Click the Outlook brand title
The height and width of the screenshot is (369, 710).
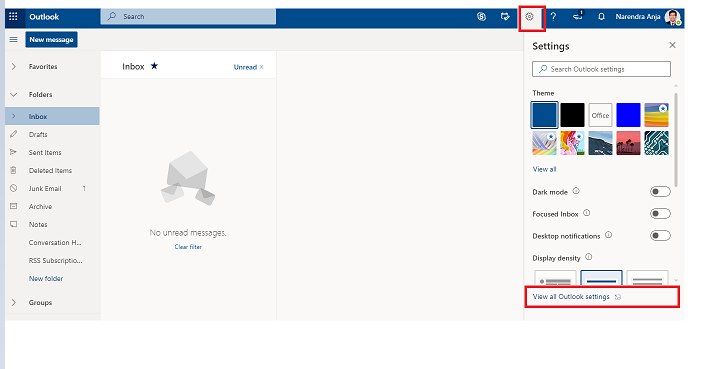click(x=44, y=17)
